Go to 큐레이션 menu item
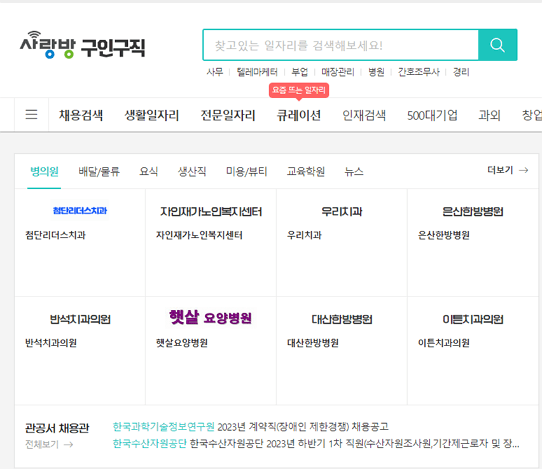This screenshot has height=469, width=542. tap(299, 115)
